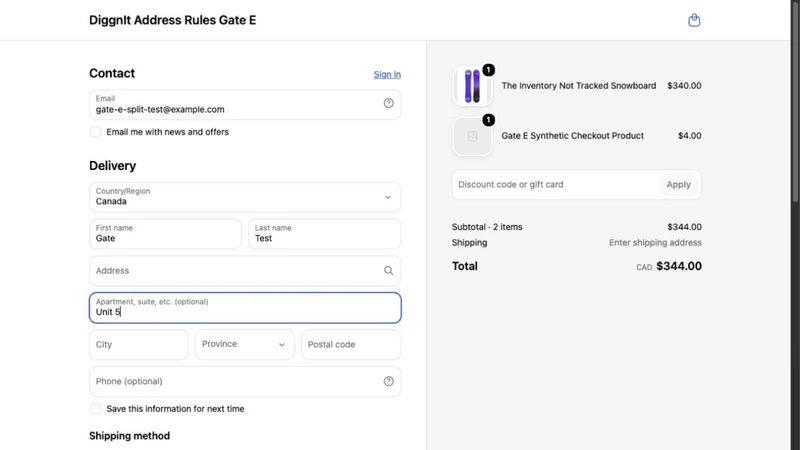
Task: Expand the Province dropdown
Action: pyautogui.click(x=245, y=344)
